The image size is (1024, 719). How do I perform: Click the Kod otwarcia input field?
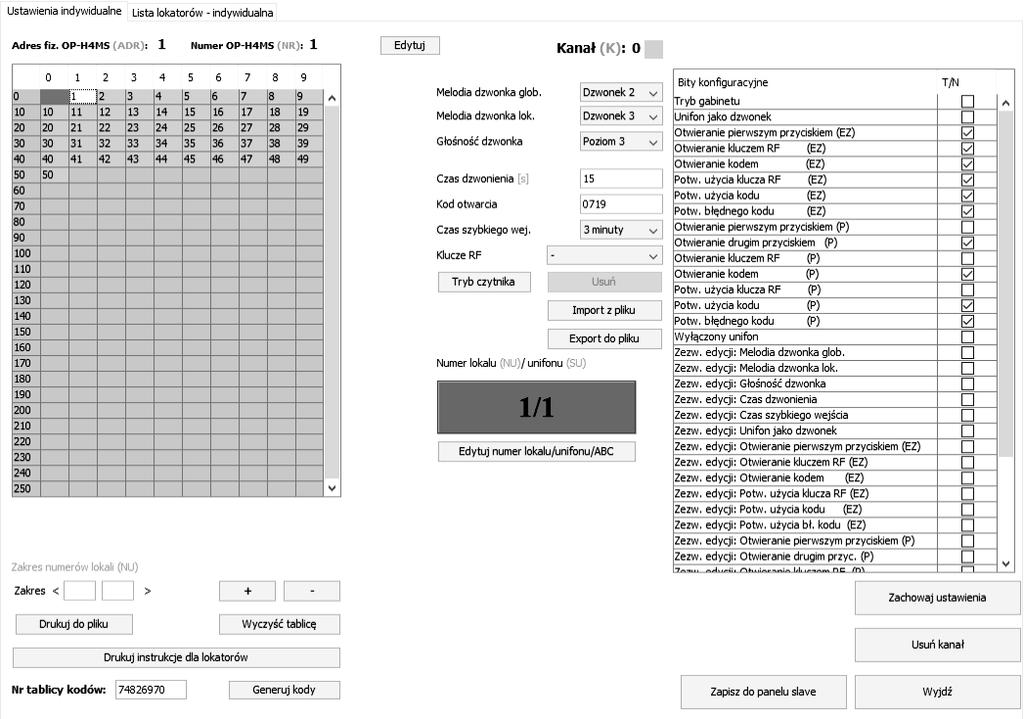click(620, 204)
